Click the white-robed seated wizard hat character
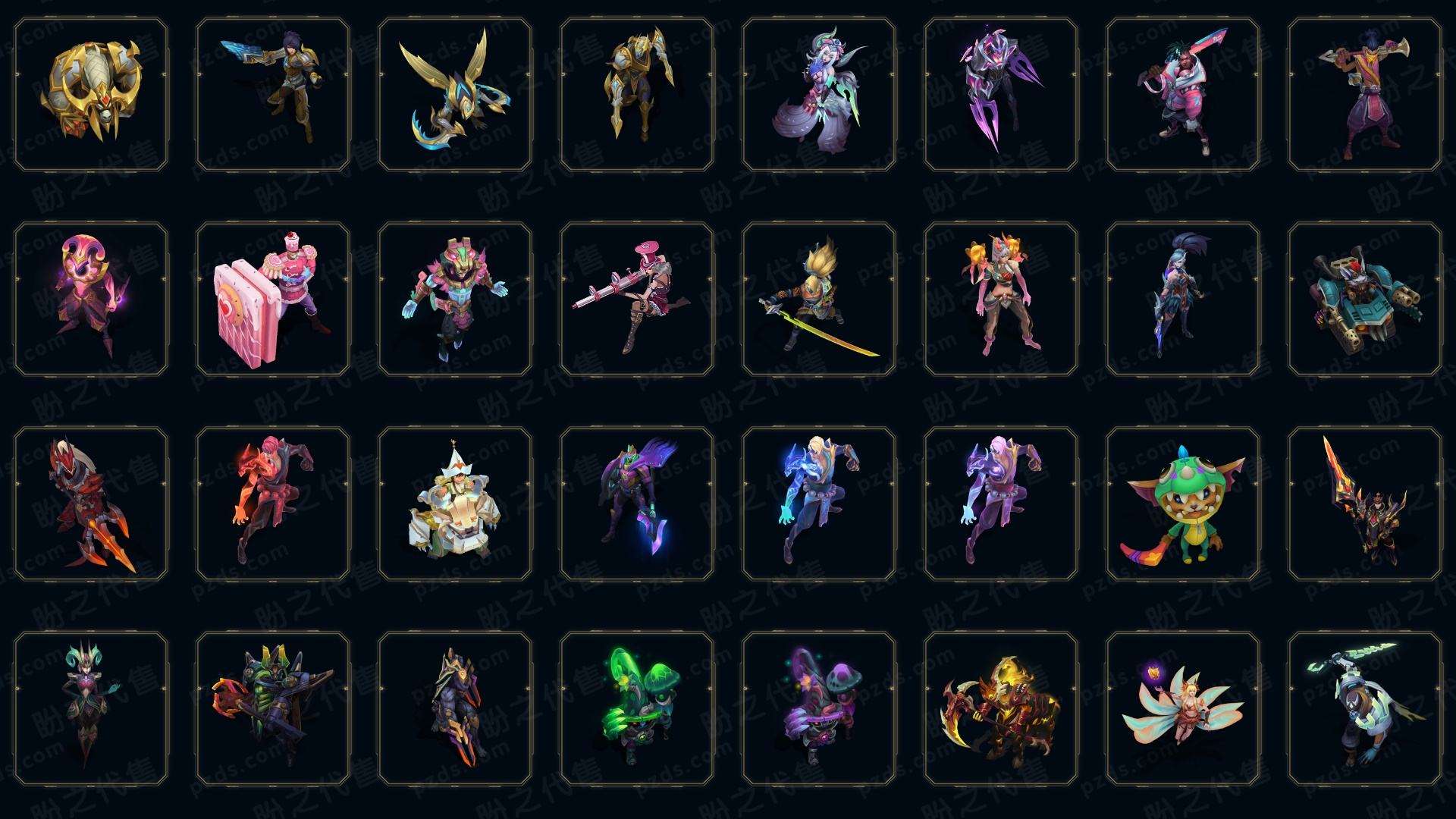Image resolution: width=1456 pixels, height=819 pixels. click(455, 504)
